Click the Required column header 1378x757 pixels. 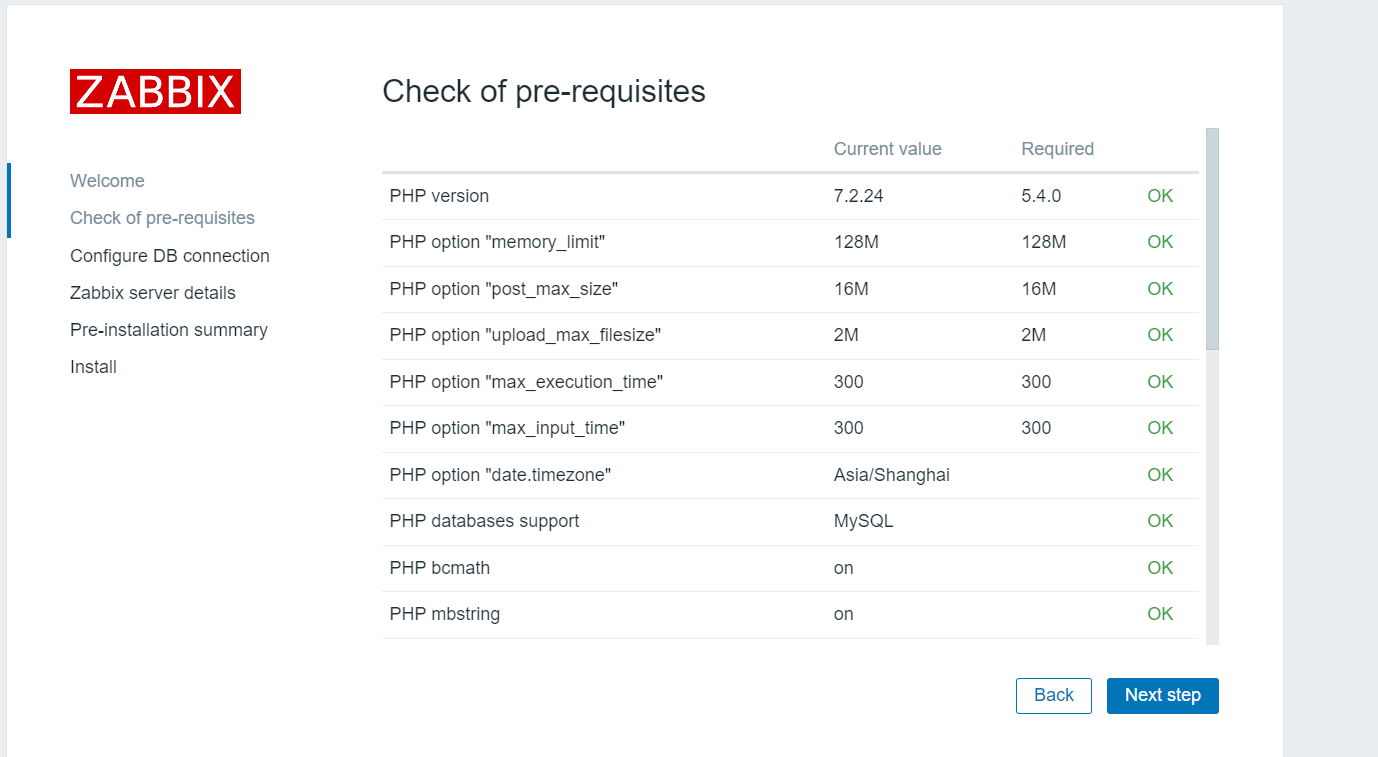1058,149
